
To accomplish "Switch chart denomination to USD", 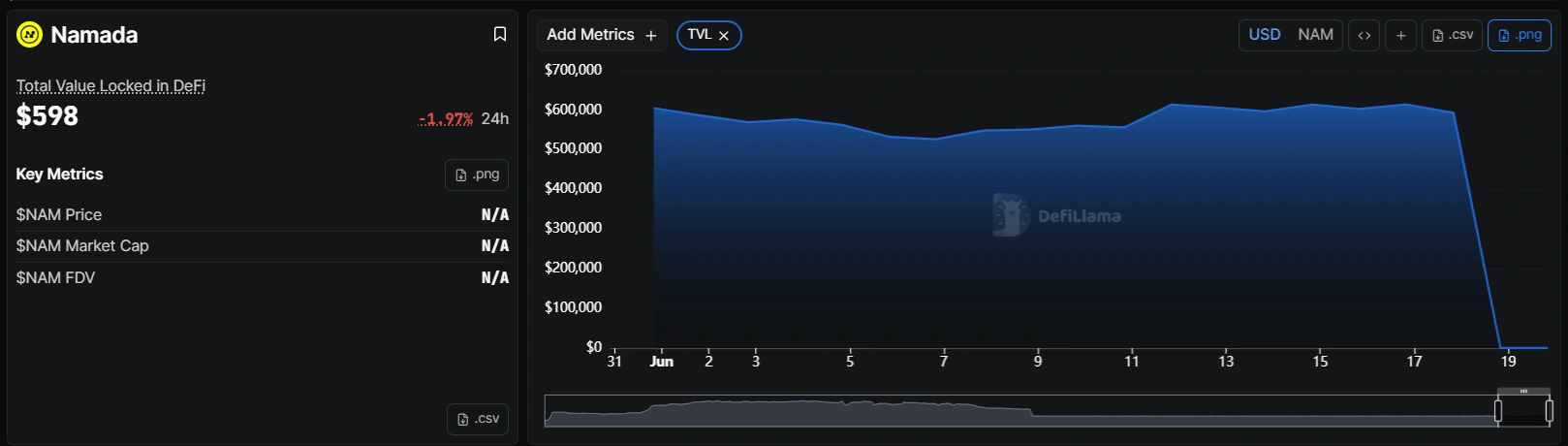I will click(x=1265, y=35).
